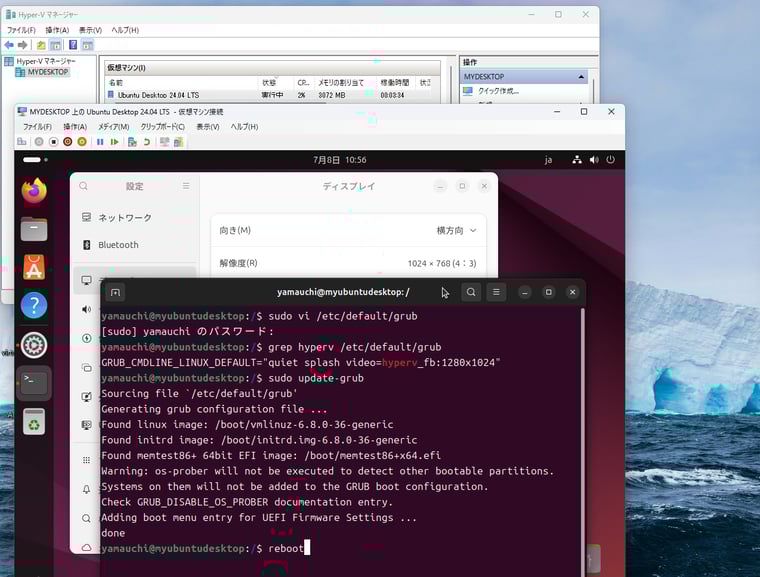This screenshot has width=760, height=577.
Task: Click the Revert checkpoint toolbar icon
Action: 146,142
